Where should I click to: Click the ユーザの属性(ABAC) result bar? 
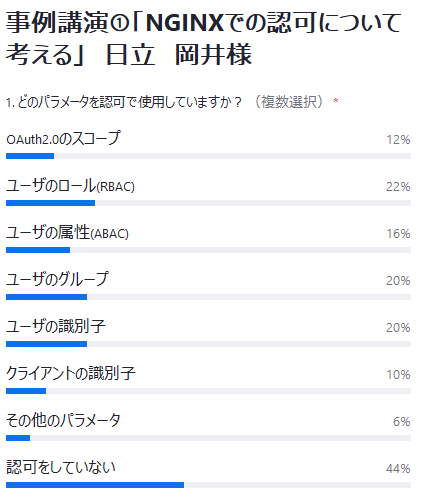click(208, 250)
